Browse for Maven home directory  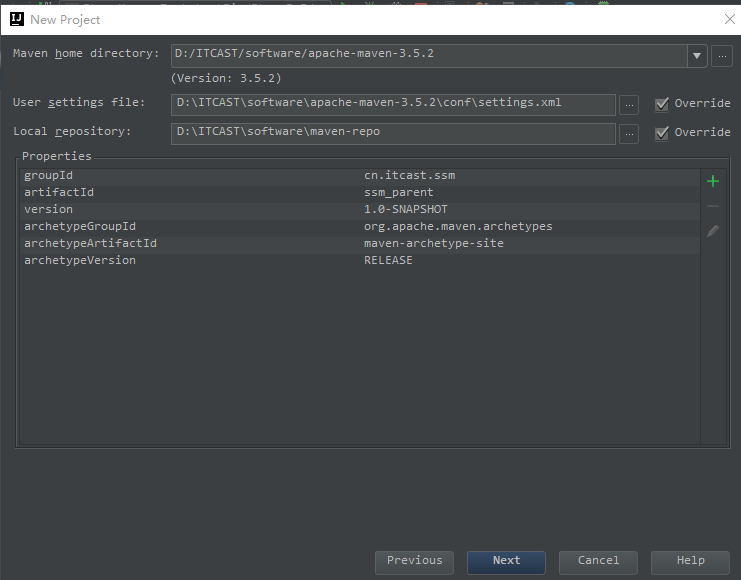click(722, 56)
